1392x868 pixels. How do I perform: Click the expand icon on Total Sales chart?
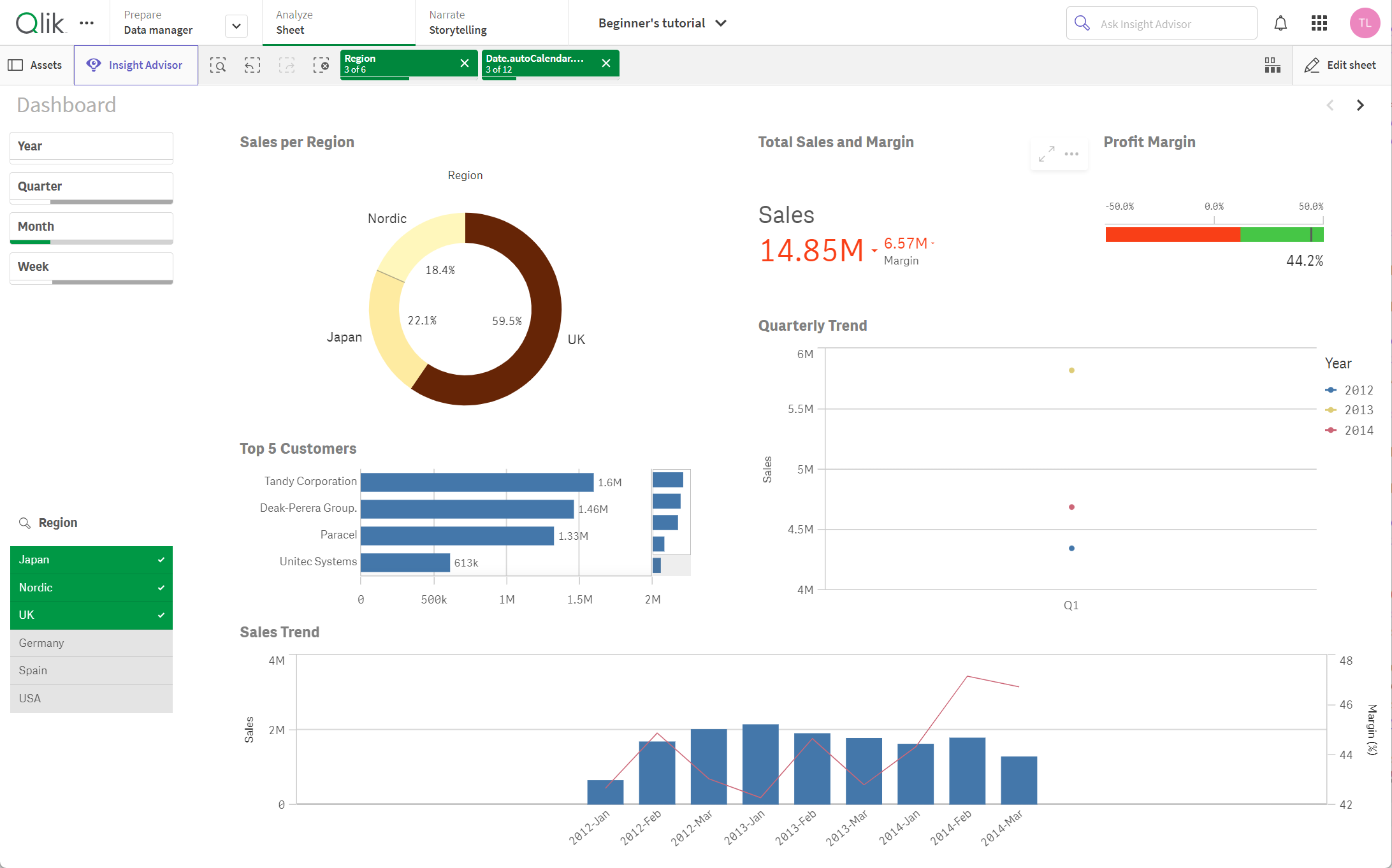point(1047,154)
